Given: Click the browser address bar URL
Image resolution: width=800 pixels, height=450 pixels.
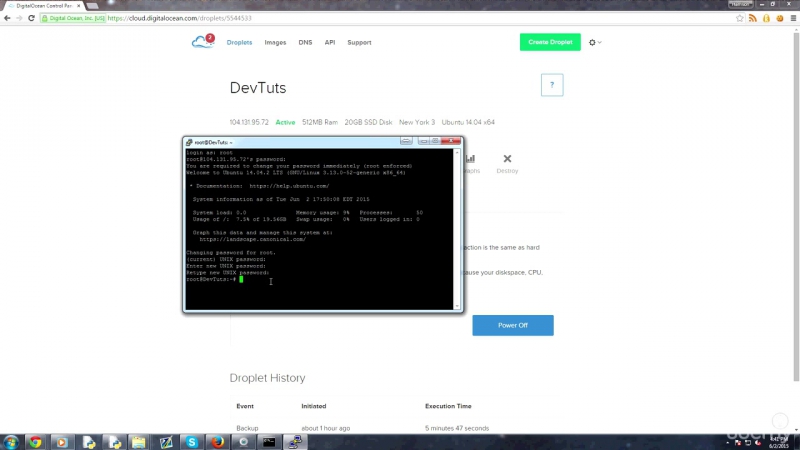Looking at the screenshot, I should pos(180,18).
